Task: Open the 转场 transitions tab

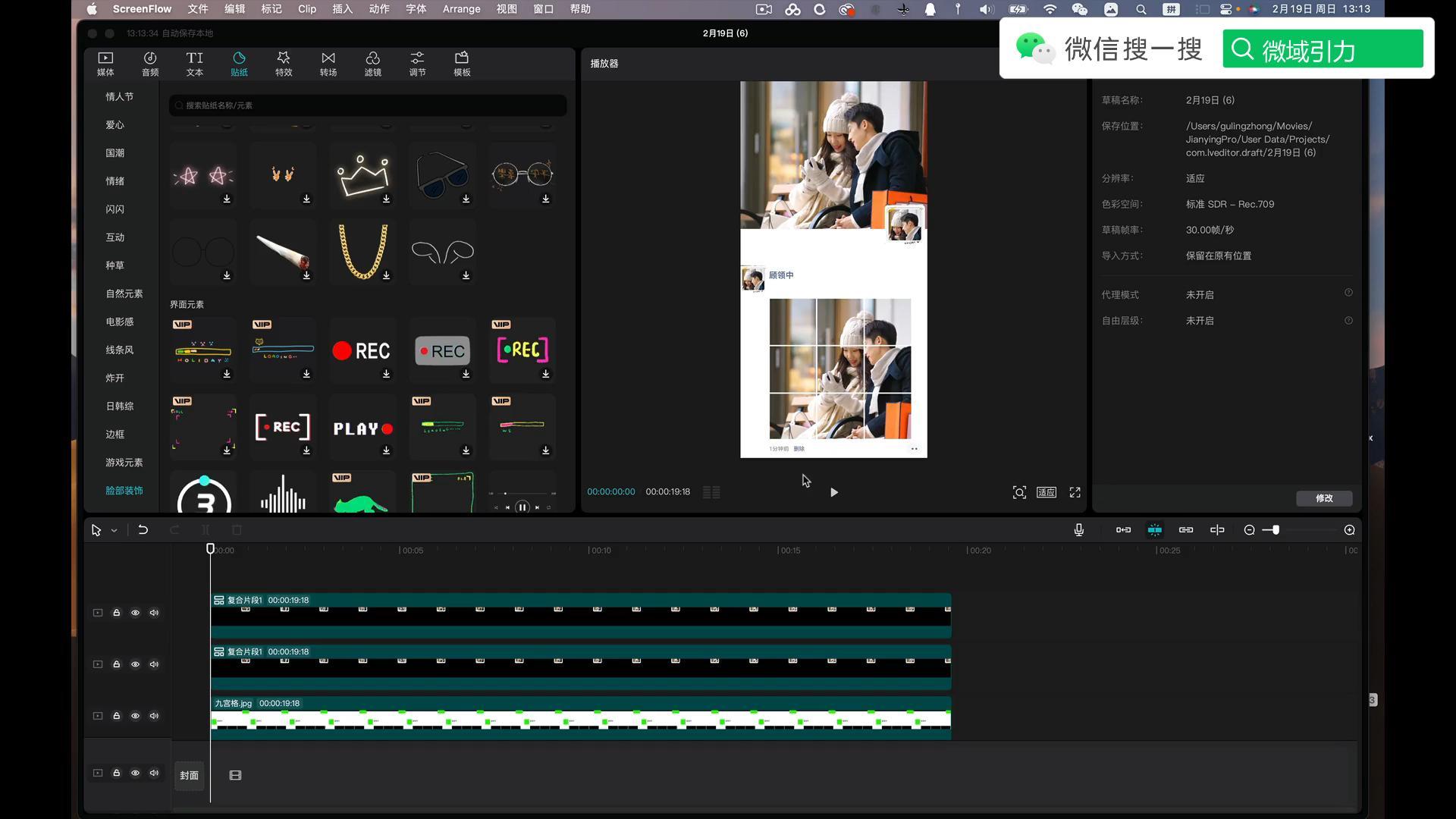Action: [x=328, y=64]
